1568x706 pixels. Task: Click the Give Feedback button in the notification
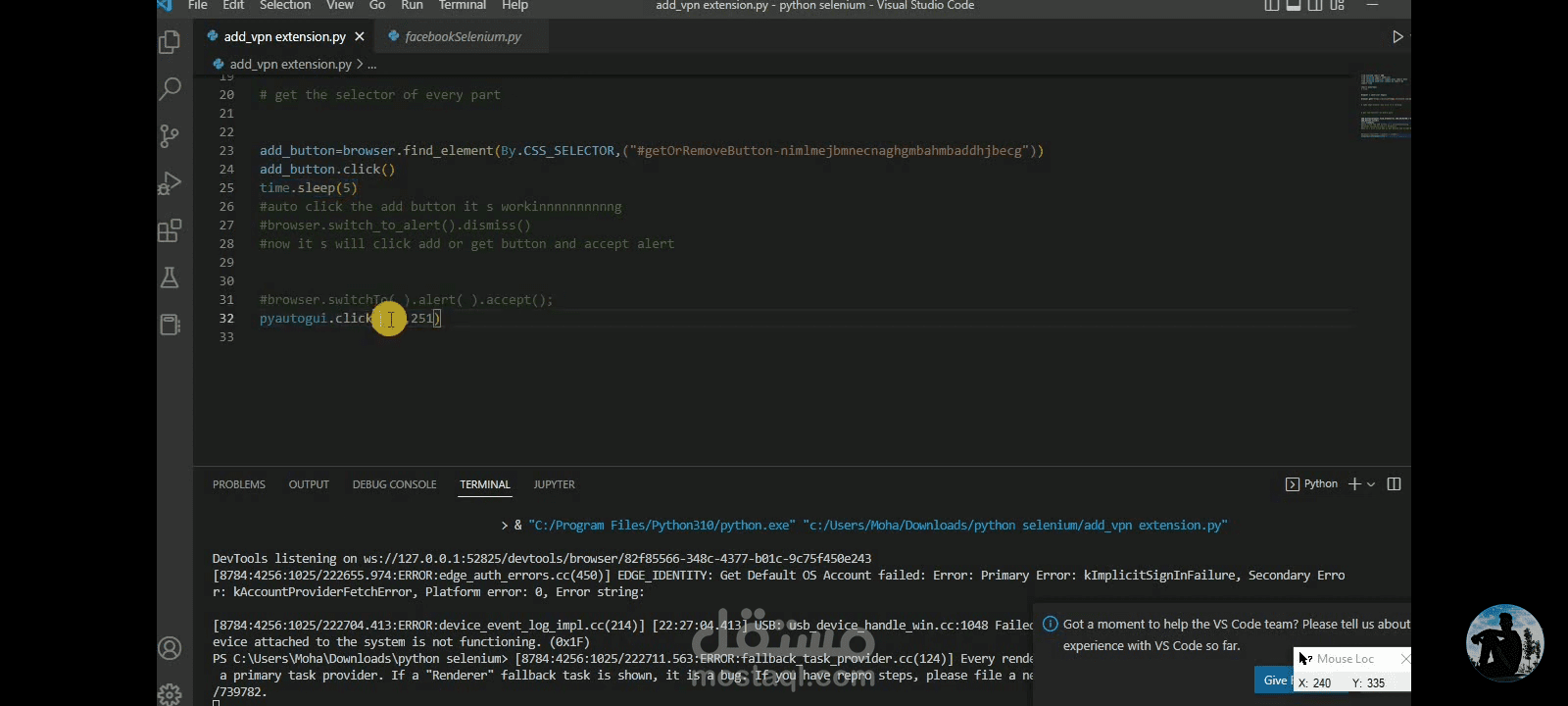(1274, 681)
